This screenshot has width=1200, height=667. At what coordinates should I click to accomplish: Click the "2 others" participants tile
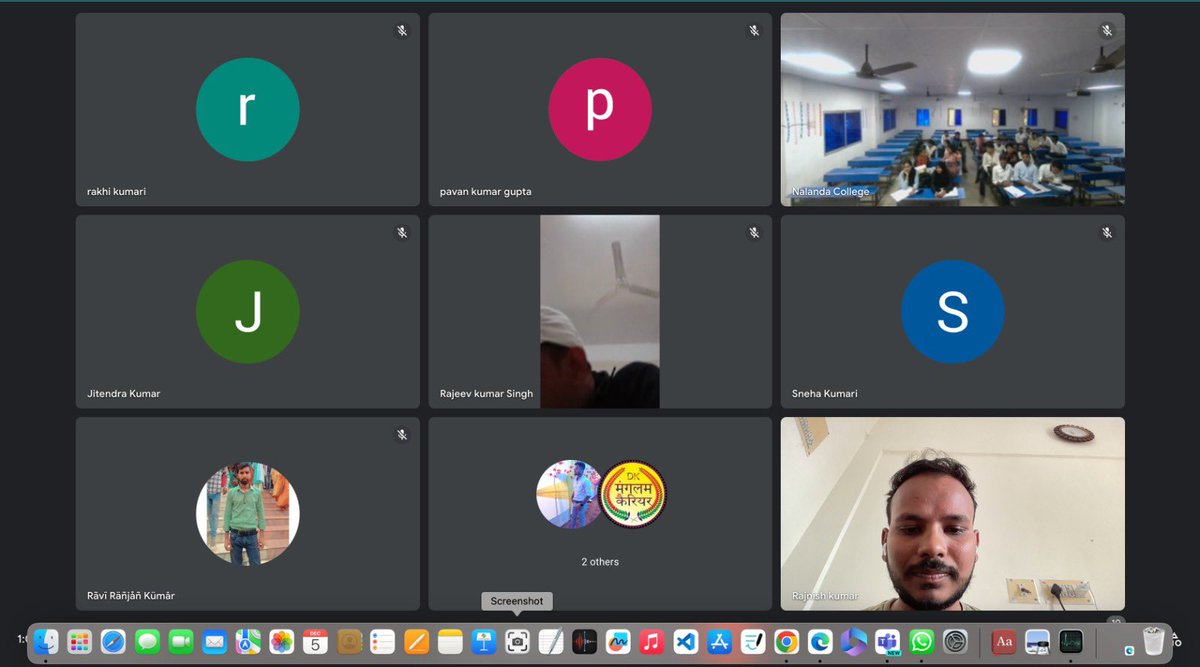(x=600, y=514)
